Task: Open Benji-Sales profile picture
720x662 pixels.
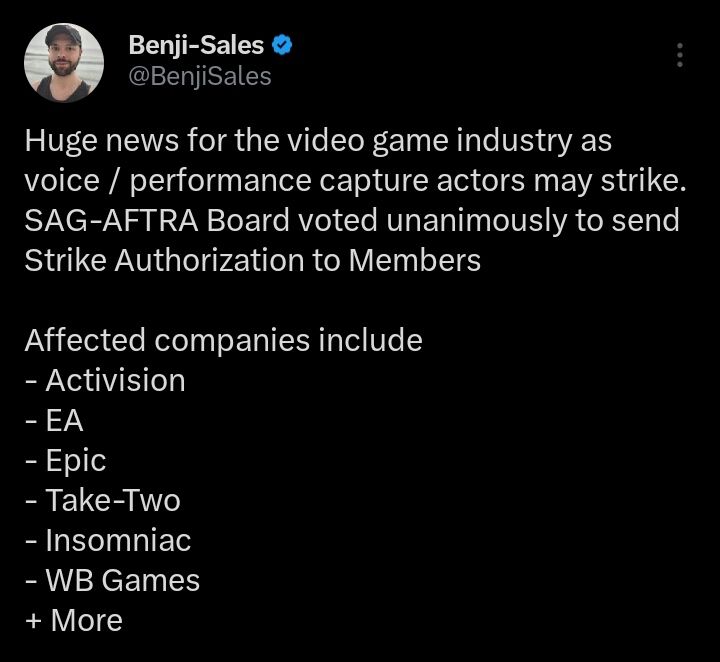Action: (x=63, y=63)
